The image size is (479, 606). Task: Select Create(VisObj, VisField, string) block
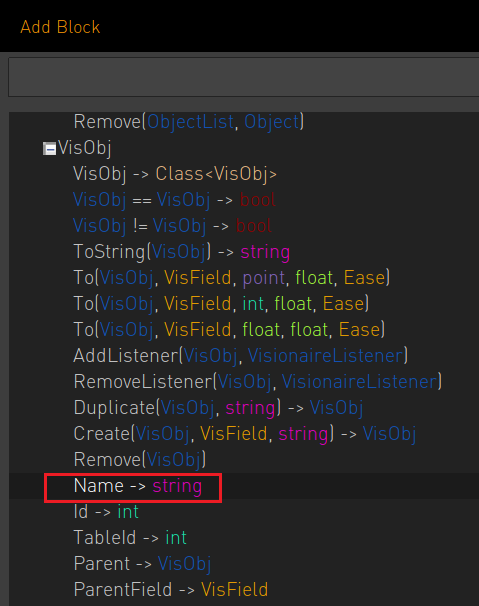[245, 434]
